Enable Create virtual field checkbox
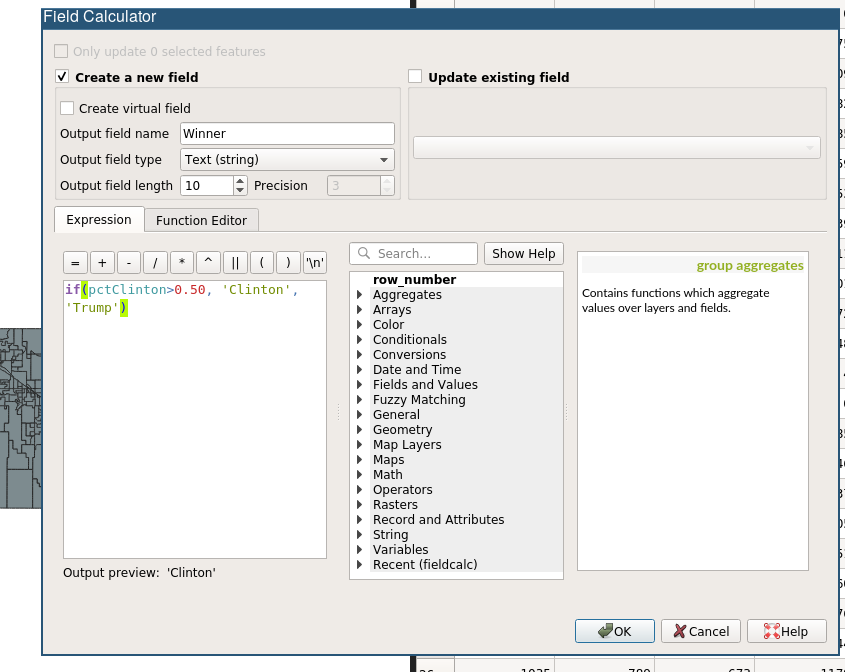 click(x=67, y=108)
